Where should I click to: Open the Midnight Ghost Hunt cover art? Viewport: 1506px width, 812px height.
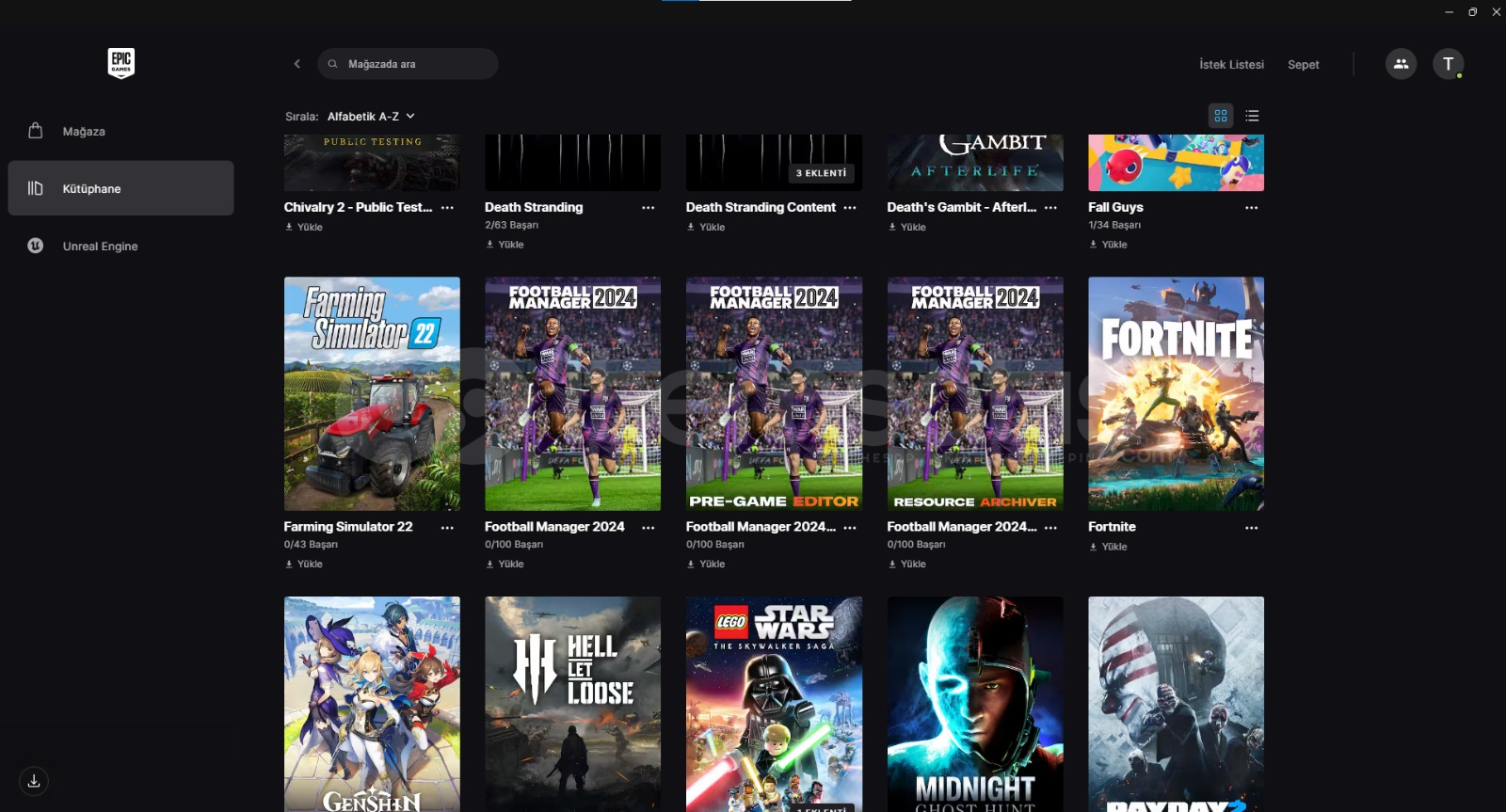tap(975, 704)
